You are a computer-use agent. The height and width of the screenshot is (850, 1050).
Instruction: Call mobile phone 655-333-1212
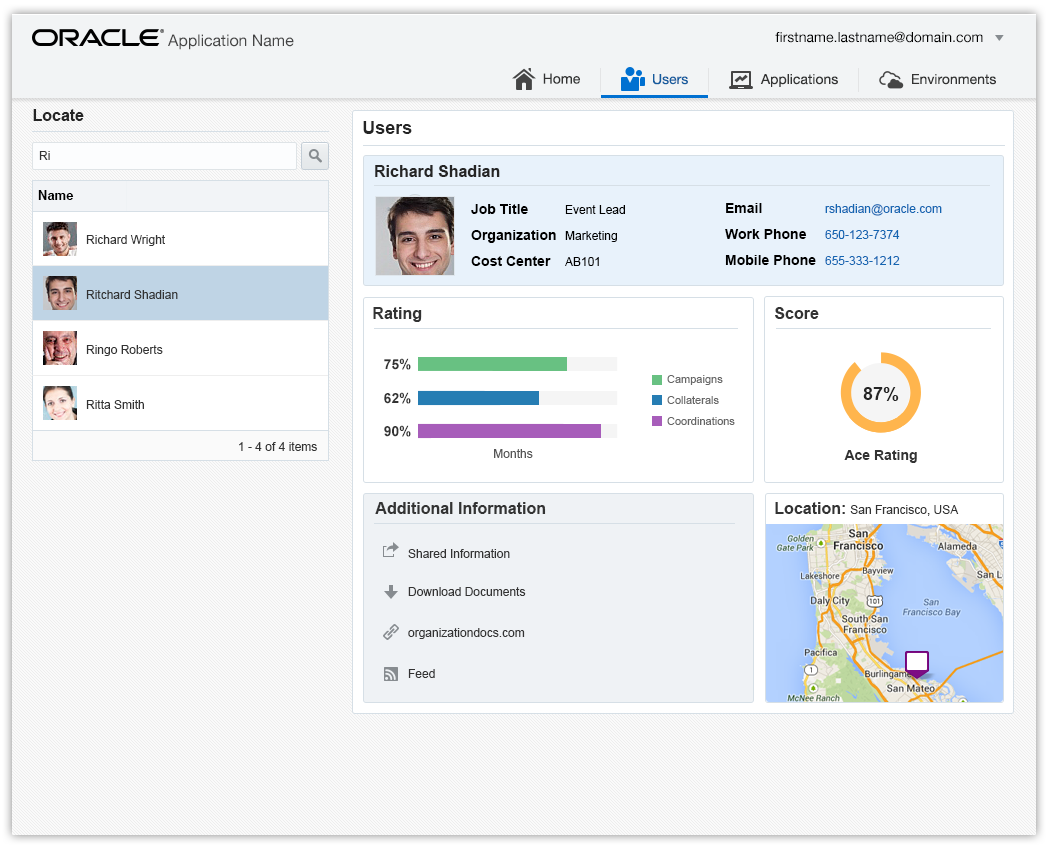(862, 261)
